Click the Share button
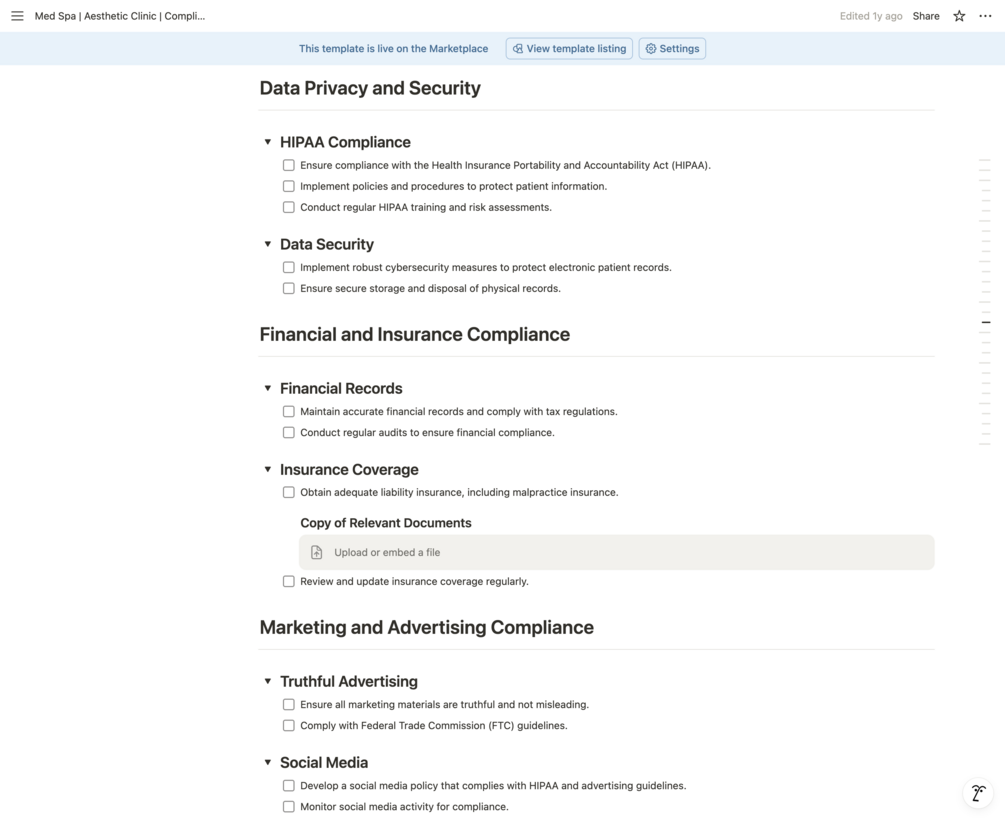The image size is (1005, 820). 925,16
